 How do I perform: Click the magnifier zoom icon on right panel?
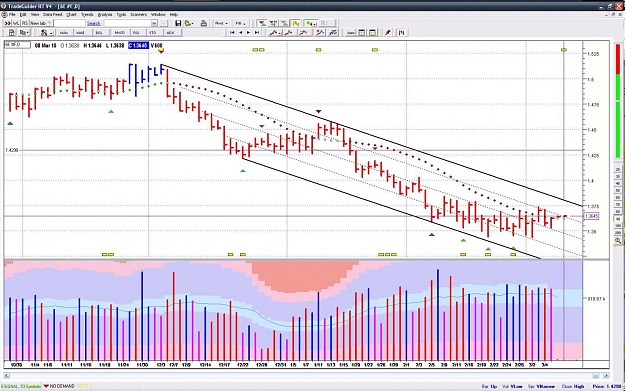pos(618,240)
